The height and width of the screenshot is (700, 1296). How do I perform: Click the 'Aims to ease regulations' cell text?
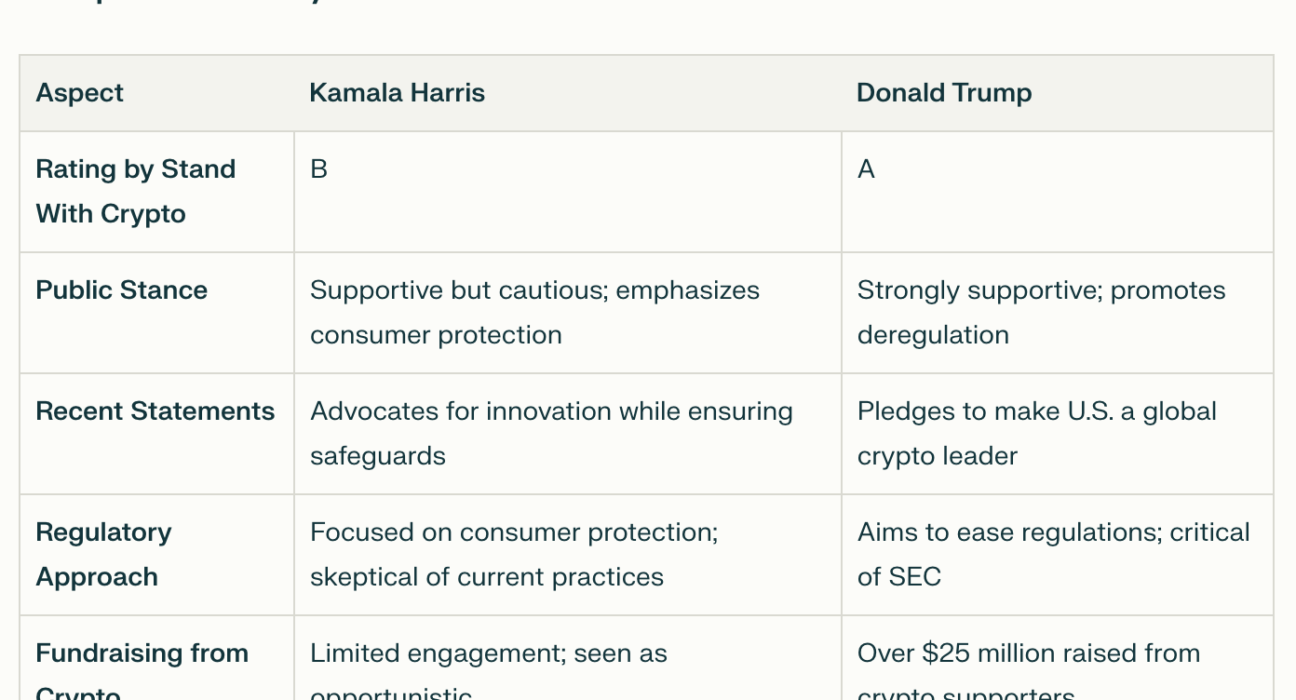click(x=1053, y=532)
